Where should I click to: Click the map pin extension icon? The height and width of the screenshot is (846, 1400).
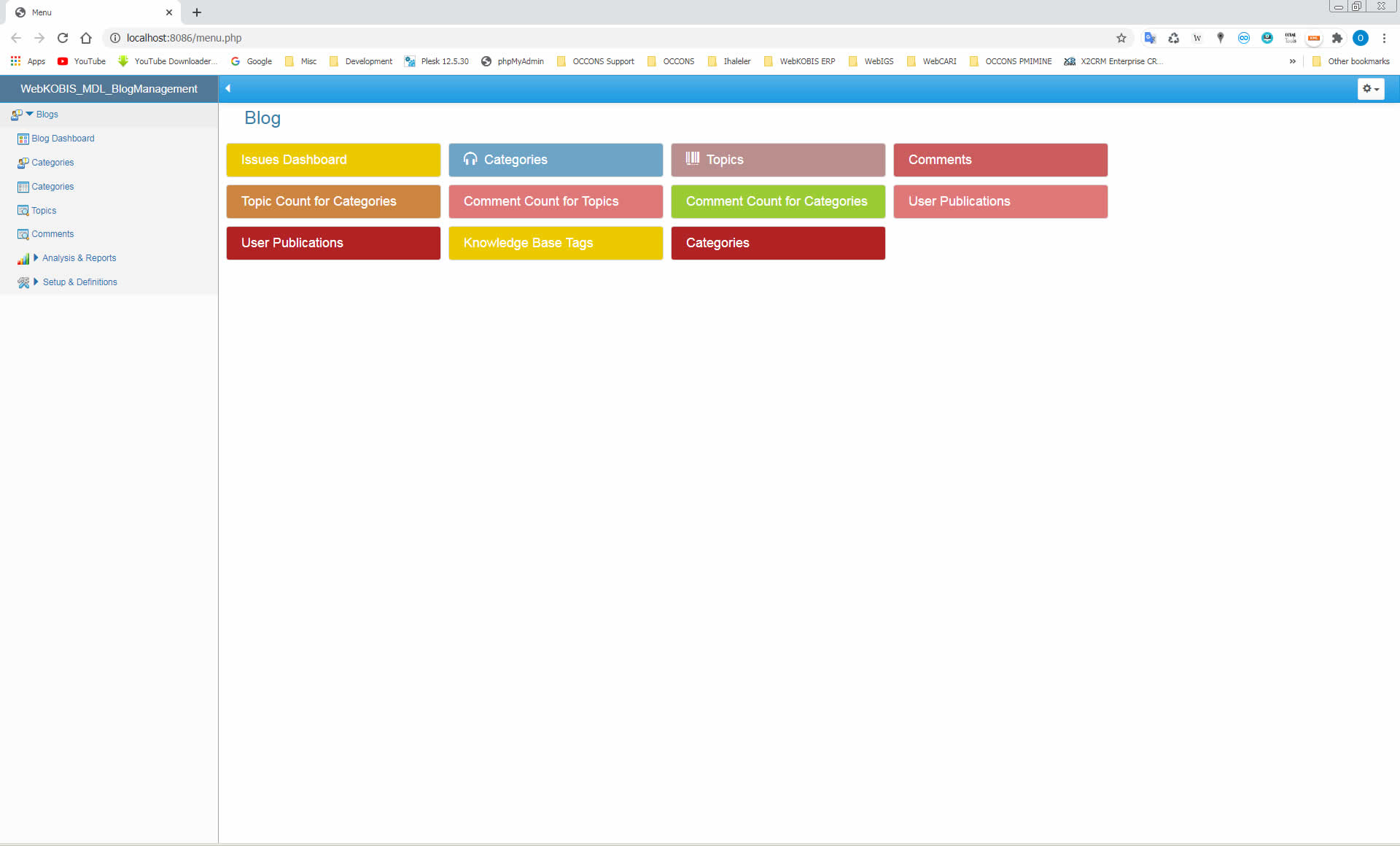[x=1221, y=38]
